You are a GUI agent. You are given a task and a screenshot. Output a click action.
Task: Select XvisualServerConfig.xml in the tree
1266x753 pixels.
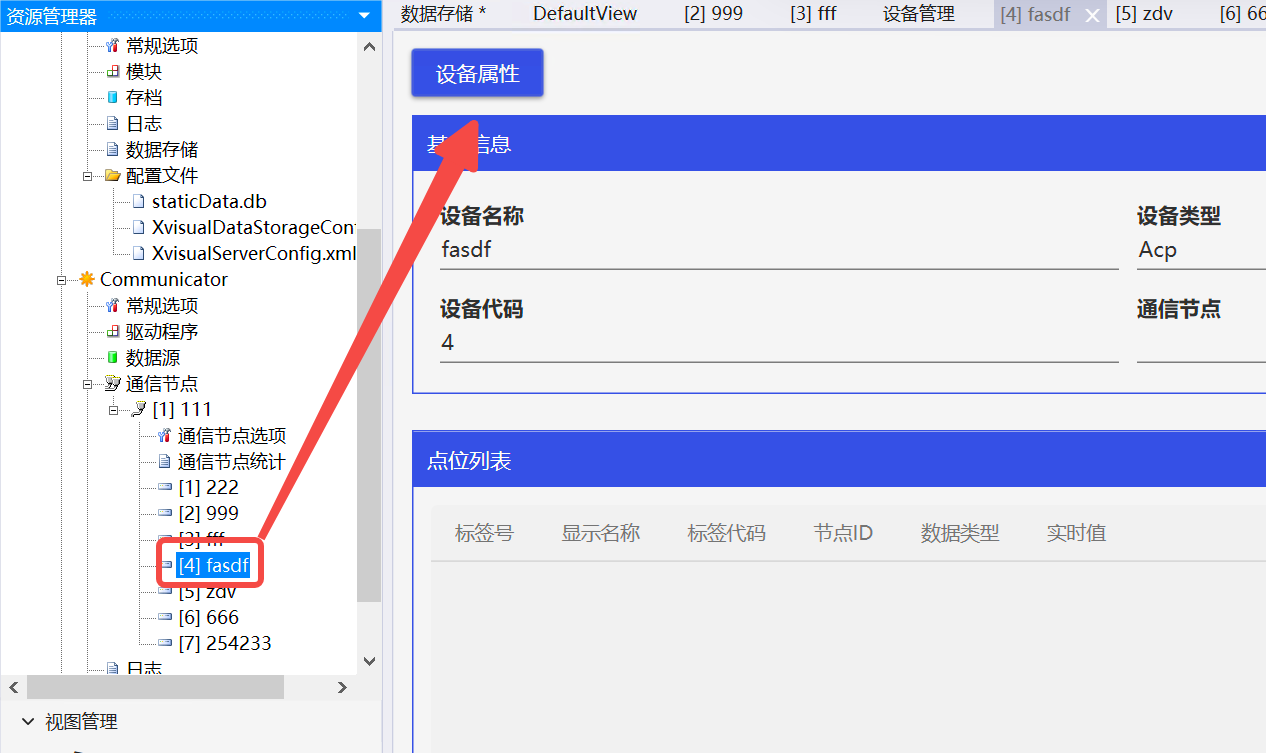(254, 254)
